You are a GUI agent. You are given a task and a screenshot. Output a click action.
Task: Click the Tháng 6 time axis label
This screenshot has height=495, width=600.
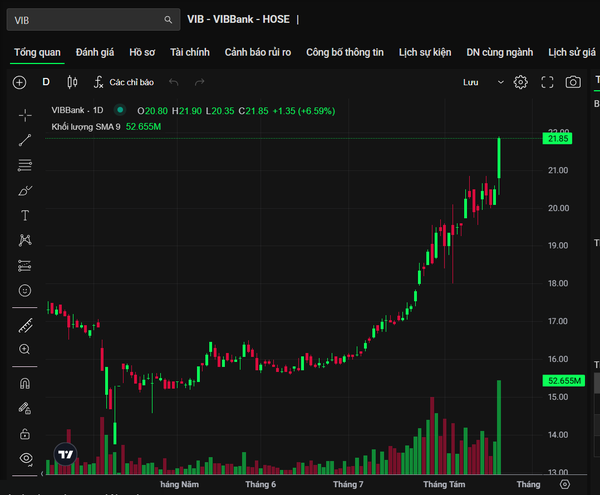tap(260, 484)
